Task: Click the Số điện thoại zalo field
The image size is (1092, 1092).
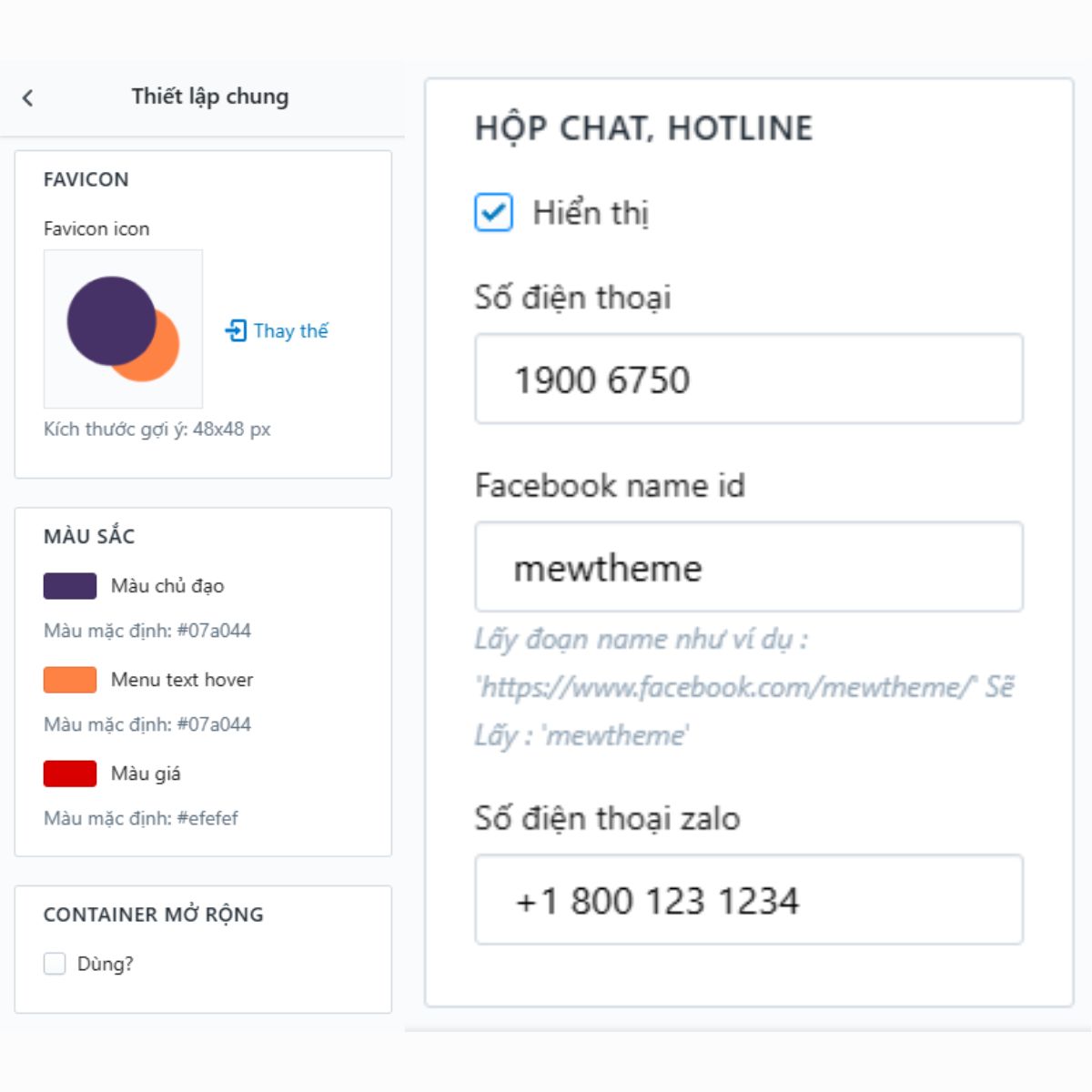Action: point(749,899)
